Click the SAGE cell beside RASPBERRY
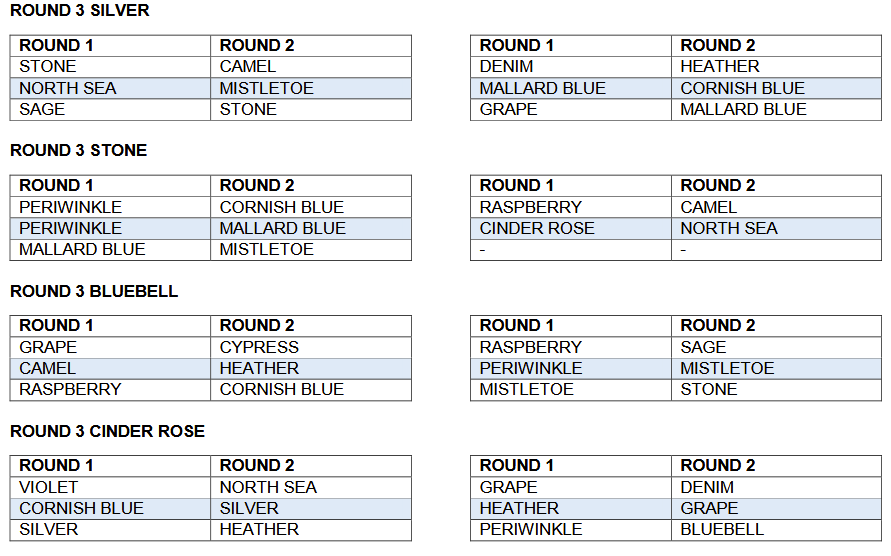This screenshot has height=556, width=891. [703, 347]
